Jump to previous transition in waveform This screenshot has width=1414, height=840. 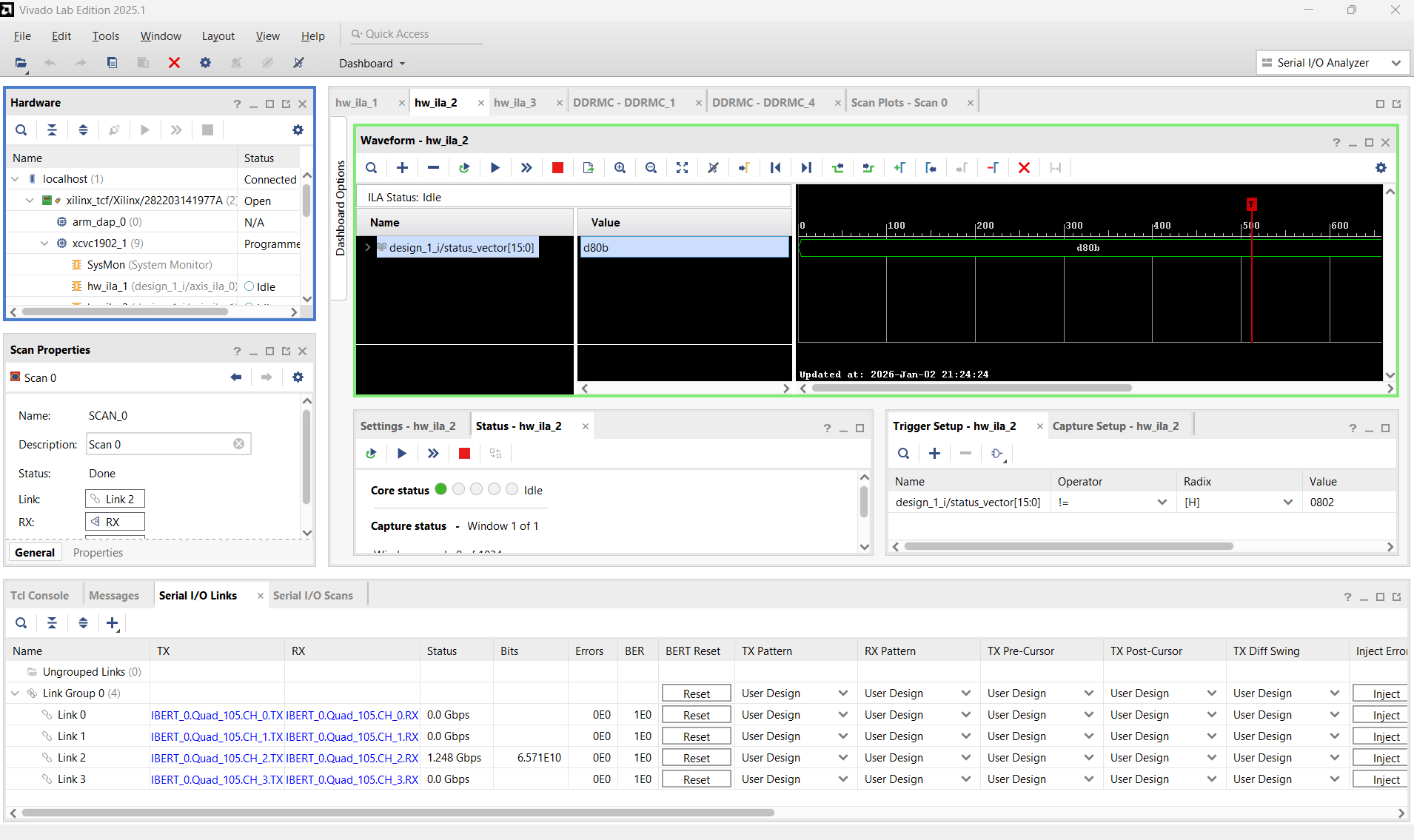(x=837, y=168)
